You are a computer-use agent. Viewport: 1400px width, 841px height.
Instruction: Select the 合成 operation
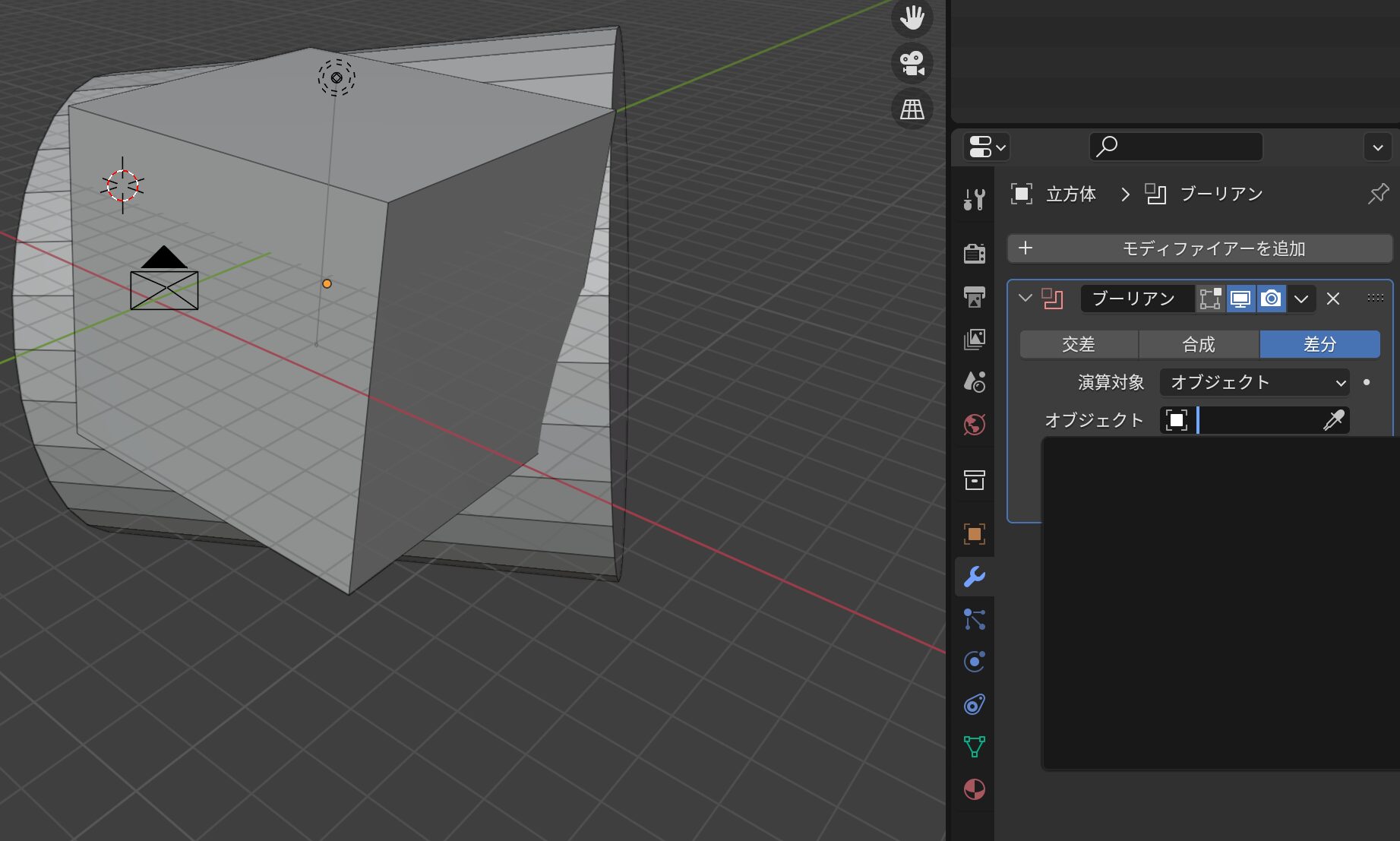1198,344
